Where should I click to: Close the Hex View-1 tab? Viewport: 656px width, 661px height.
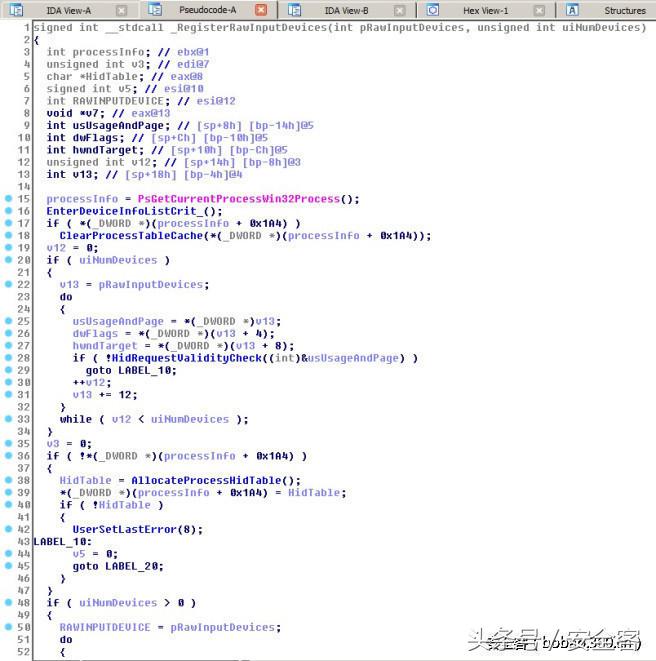click(539, 11)
